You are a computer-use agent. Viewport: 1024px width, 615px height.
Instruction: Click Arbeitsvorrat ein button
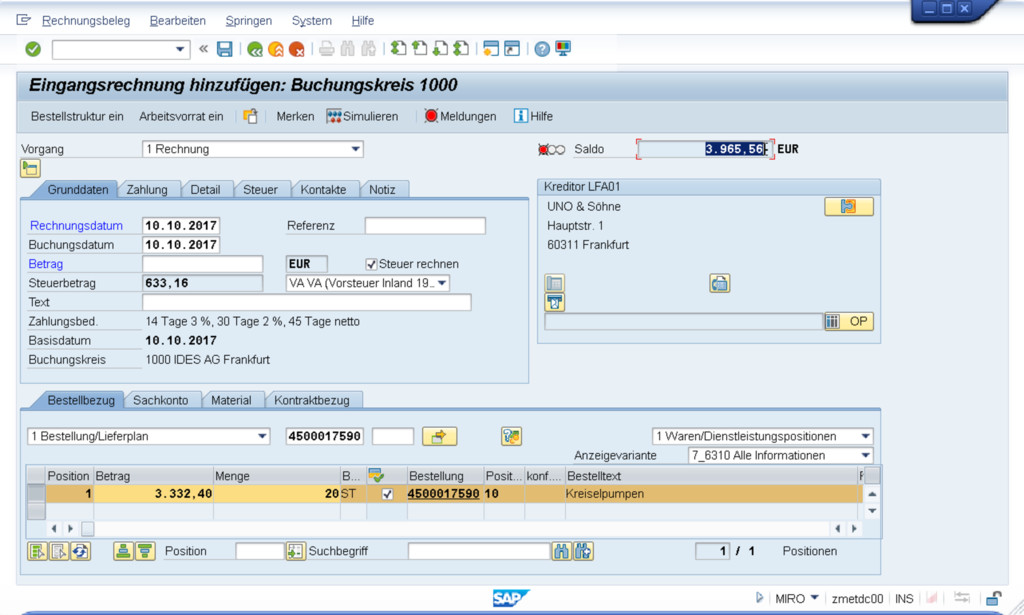pyautogui.click(x=181, y=116)
